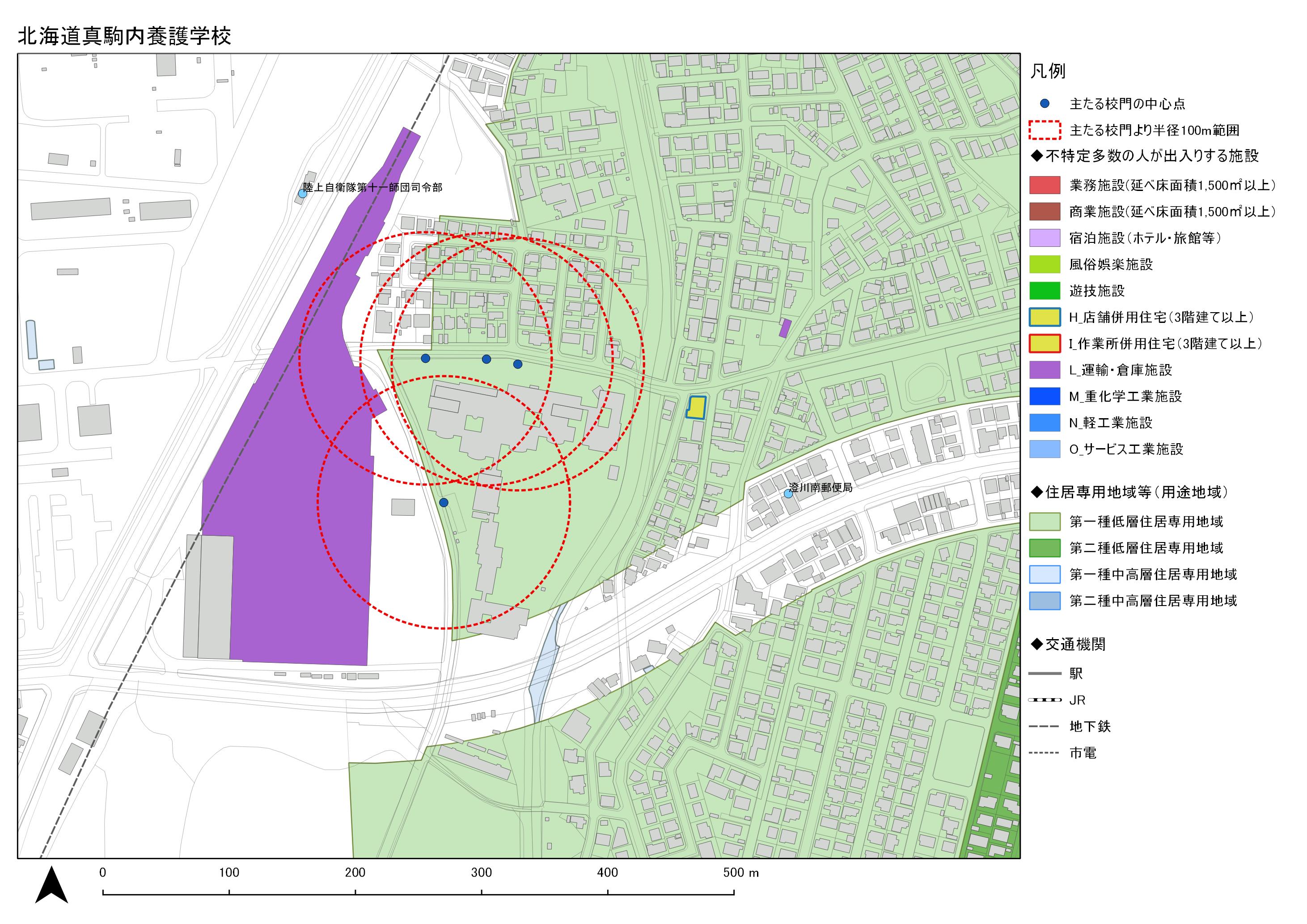Click the 澄川南郵便局 map label
Screen dimensions: 1307x924
[x=821, y=488]
